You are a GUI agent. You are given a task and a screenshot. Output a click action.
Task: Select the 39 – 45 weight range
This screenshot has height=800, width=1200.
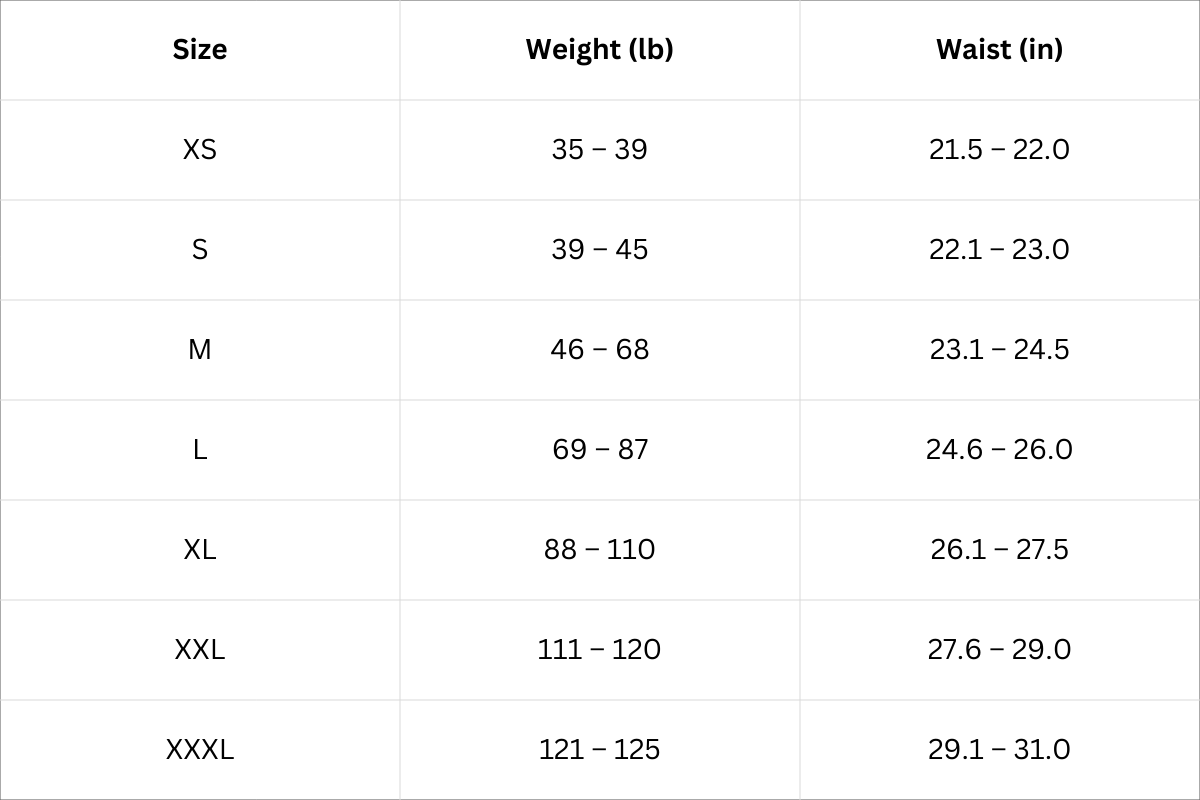(599, 249)
